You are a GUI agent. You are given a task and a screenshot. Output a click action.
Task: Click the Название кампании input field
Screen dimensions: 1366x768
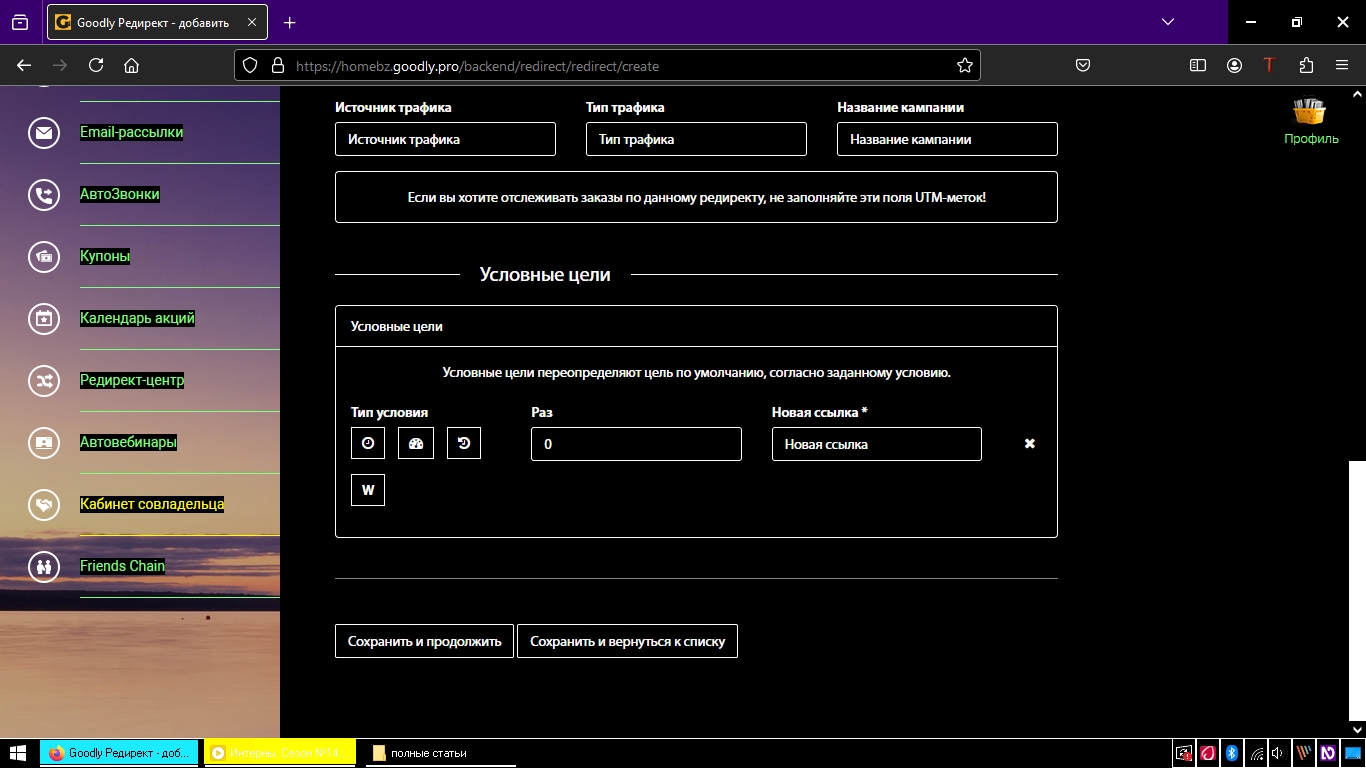[947, 139]
